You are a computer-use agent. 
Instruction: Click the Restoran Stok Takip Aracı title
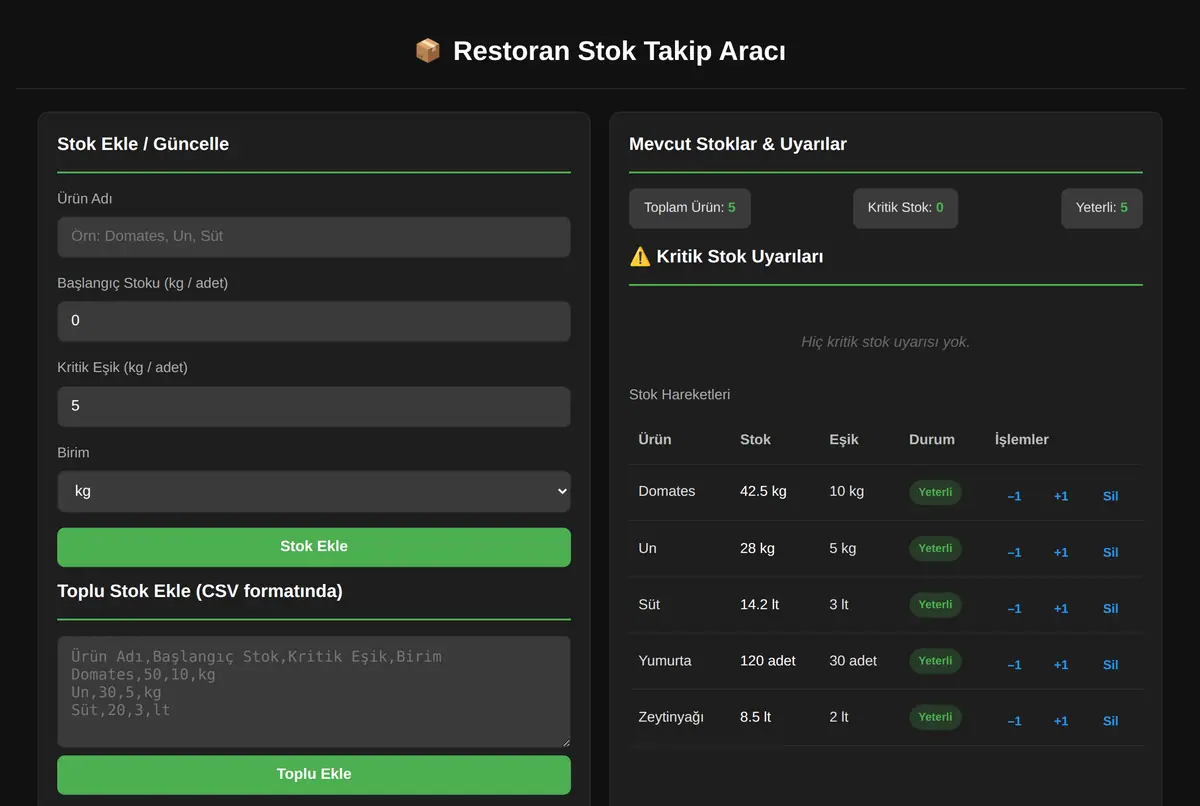(x=619, y=51)
